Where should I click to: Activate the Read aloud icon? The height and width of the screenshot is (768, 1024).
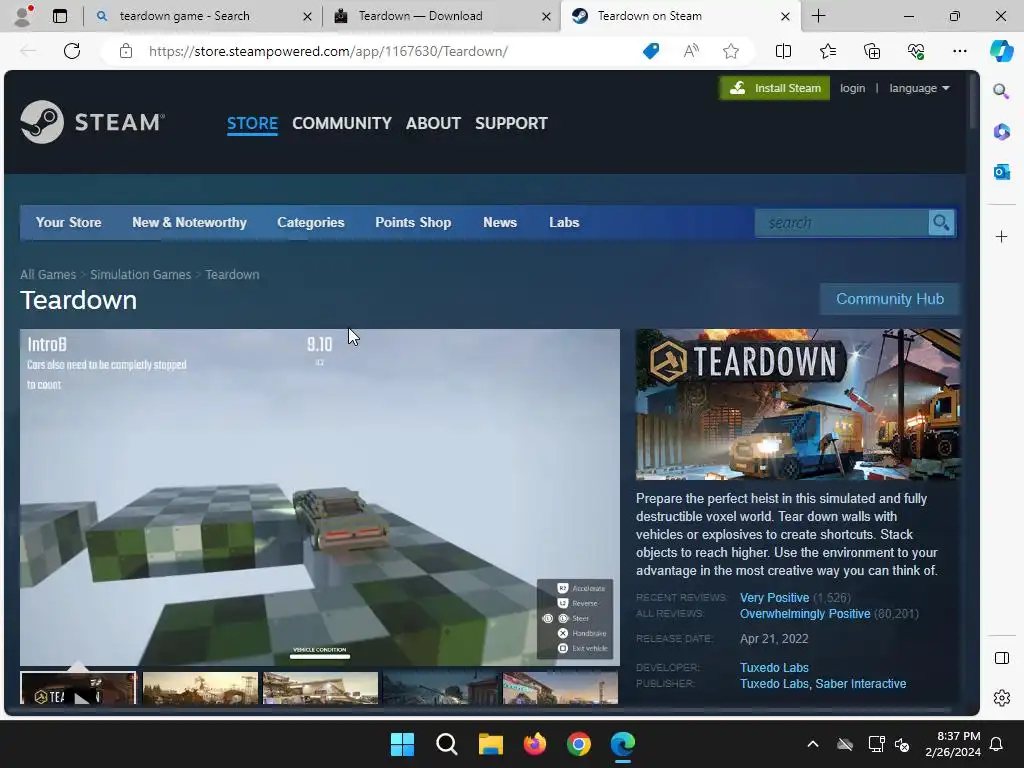click(x=691, y=51)
